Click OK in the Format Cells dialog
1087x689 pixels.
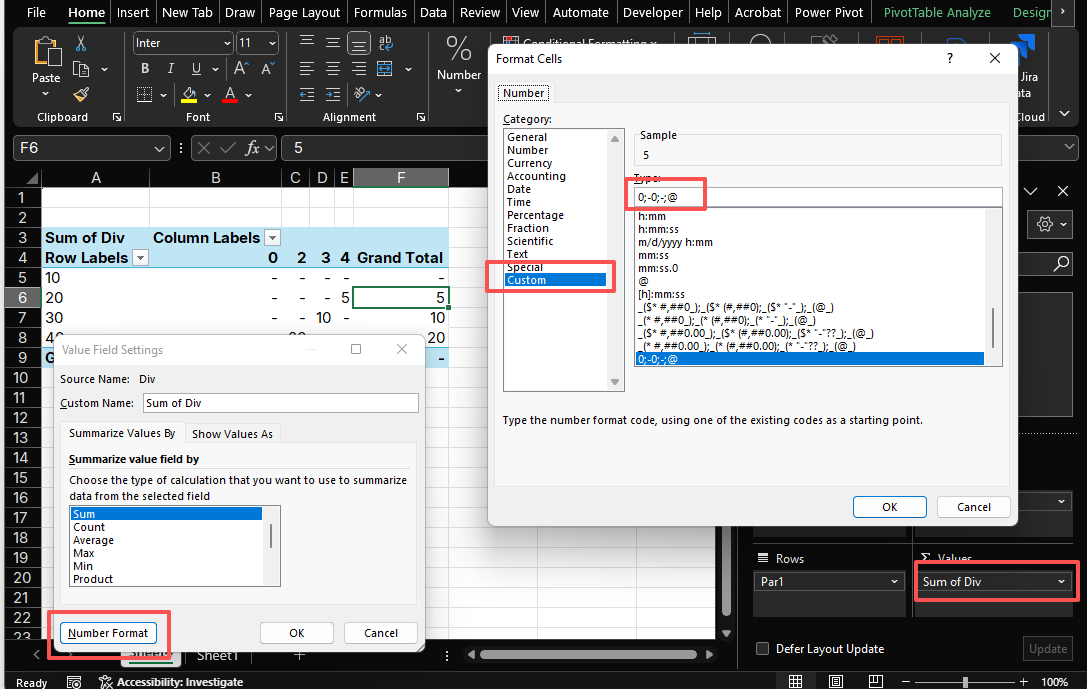click(x=889, y=507)
